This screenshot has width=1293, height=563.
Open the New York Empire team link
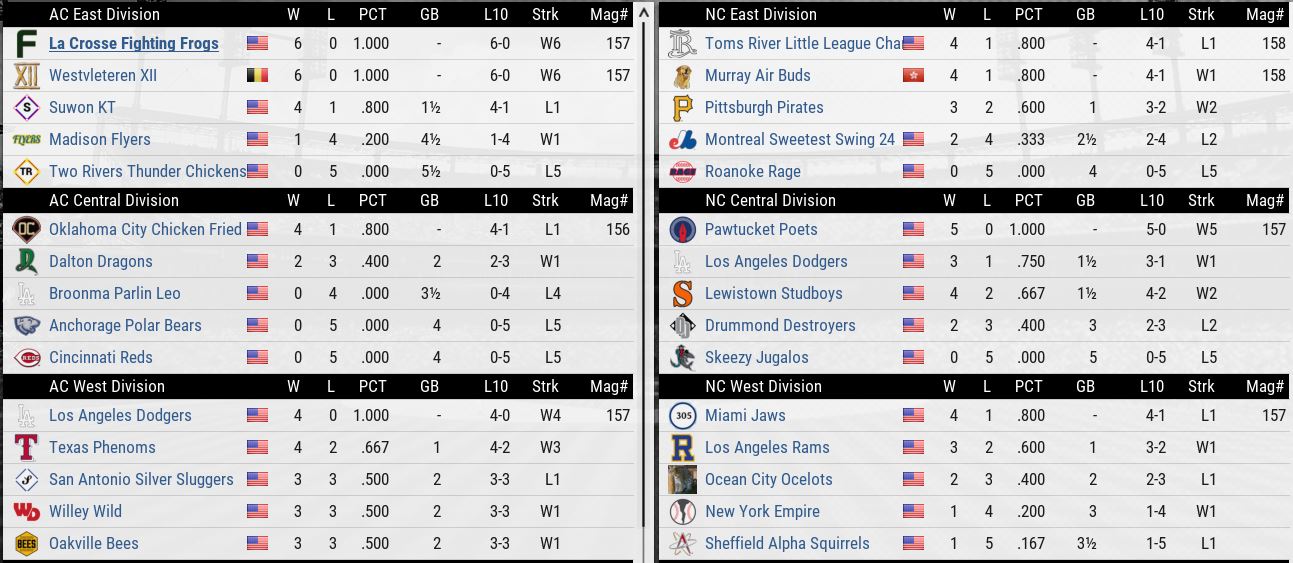761,511
